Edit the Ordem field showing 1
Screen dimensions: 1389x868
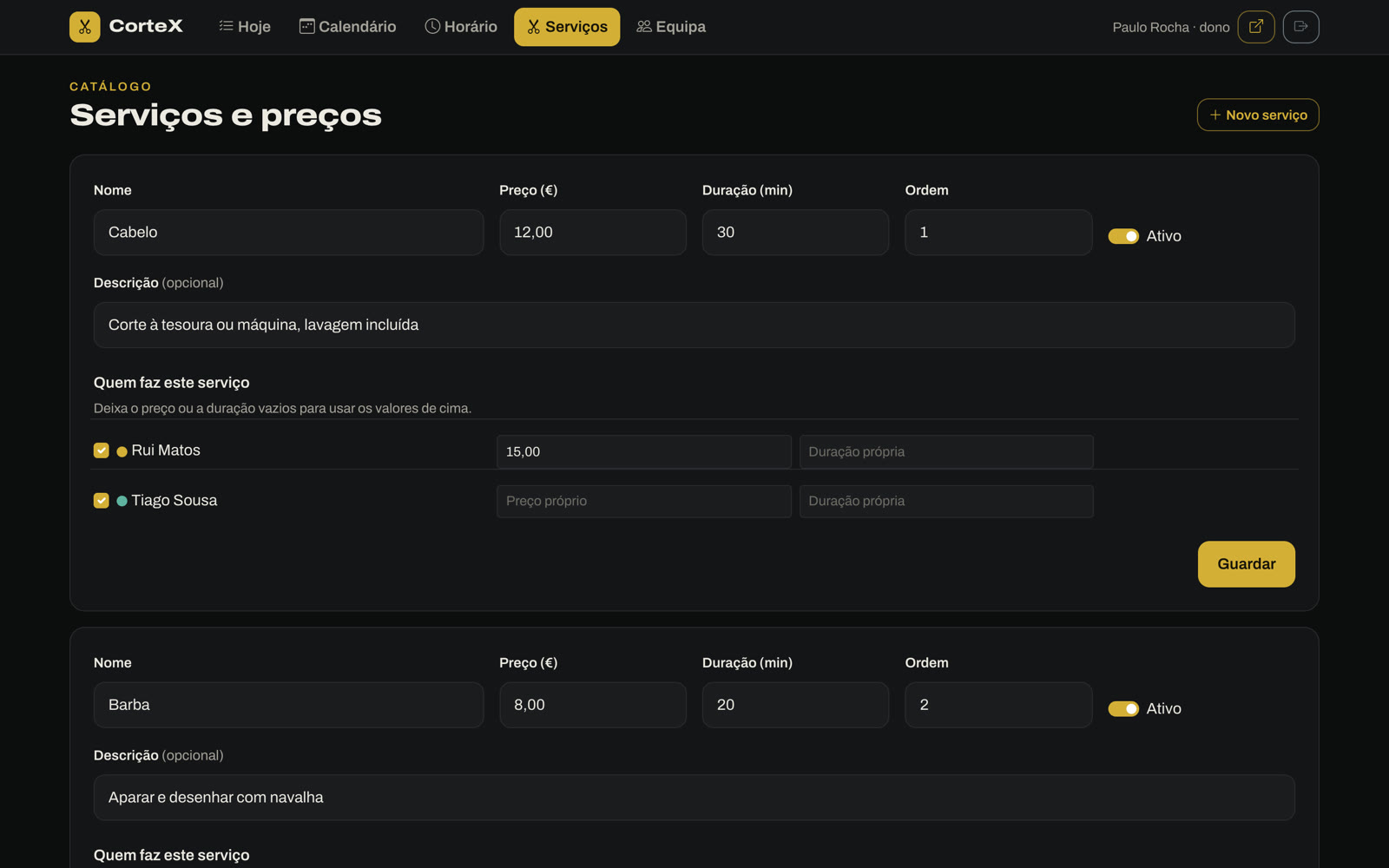point(998,233)
